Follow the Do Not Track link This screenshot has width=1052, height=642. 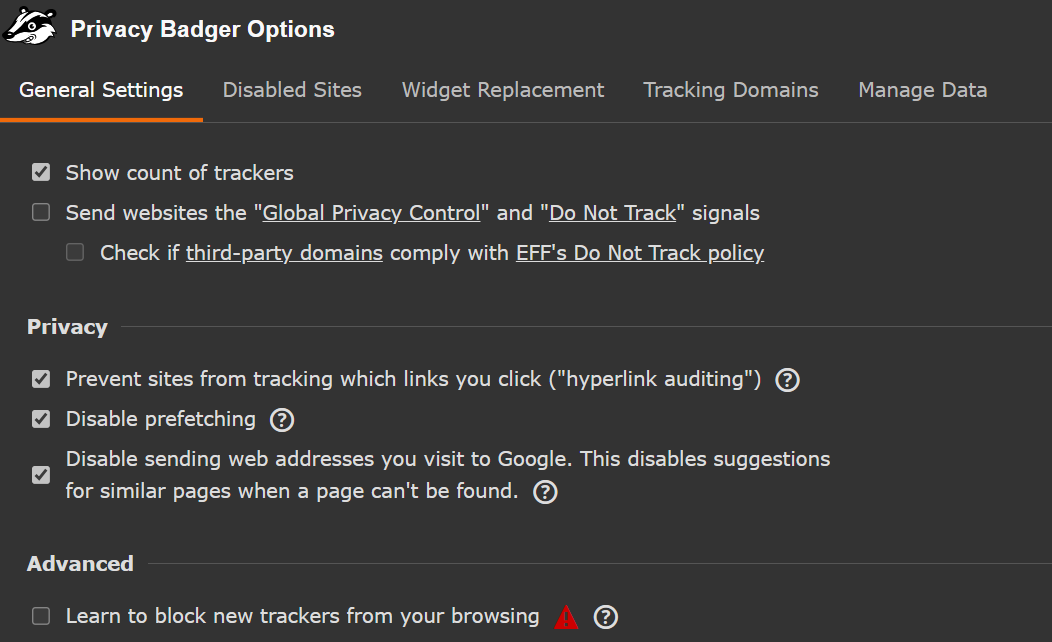click(613, 213)
